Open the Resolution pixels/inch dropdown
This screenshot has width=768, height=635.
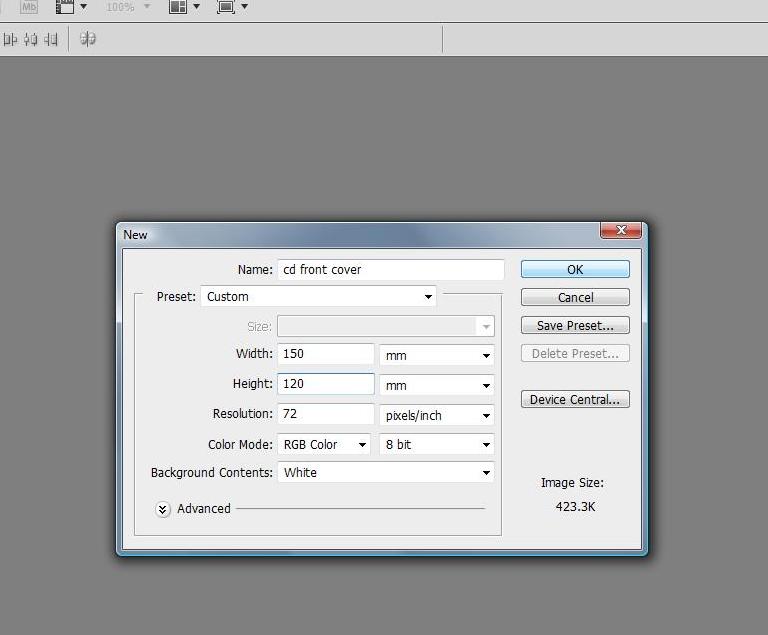(x=436, y=415)
